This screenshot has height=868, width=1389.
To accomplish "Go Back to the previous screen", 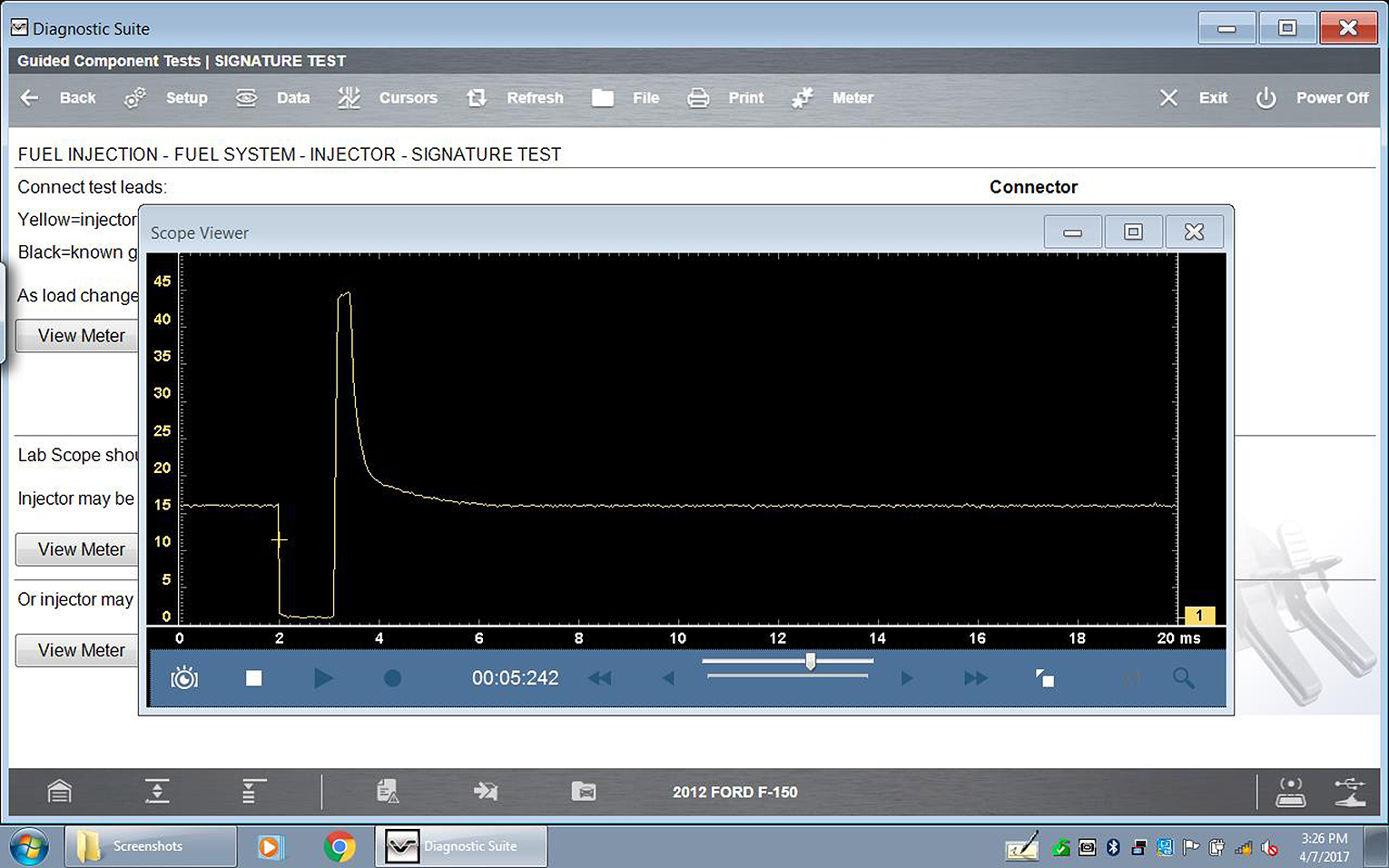I will (x=59, y=98).
